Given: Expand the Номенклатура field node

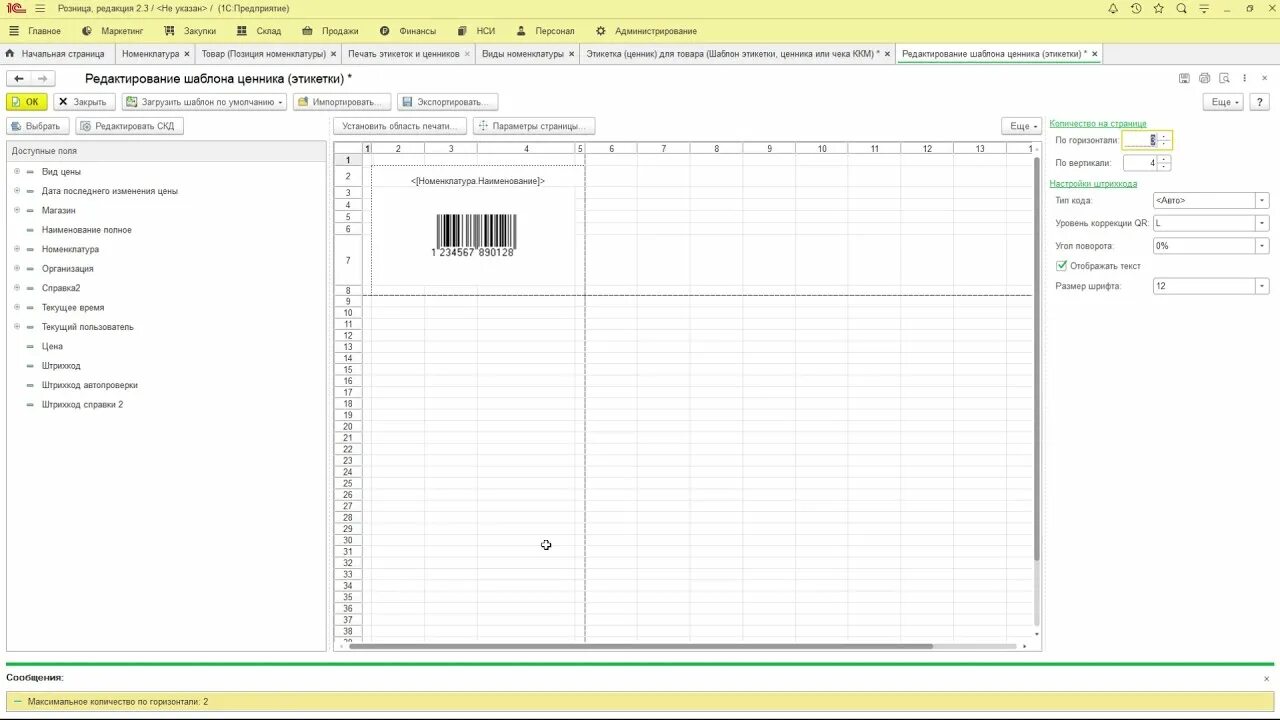Looking at the screenshot, I should (17, 249).
